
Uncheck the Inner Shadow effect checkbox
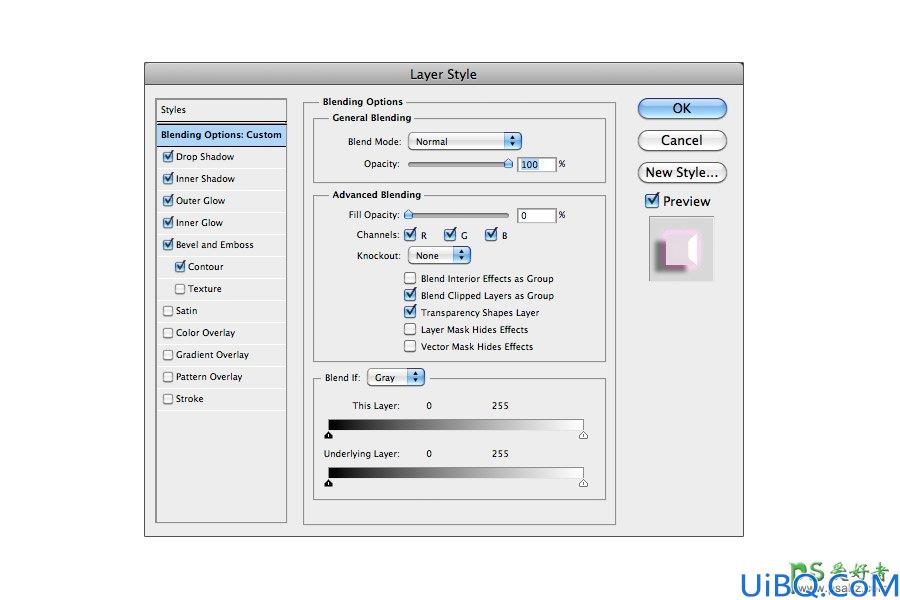(x=168, y=179)
